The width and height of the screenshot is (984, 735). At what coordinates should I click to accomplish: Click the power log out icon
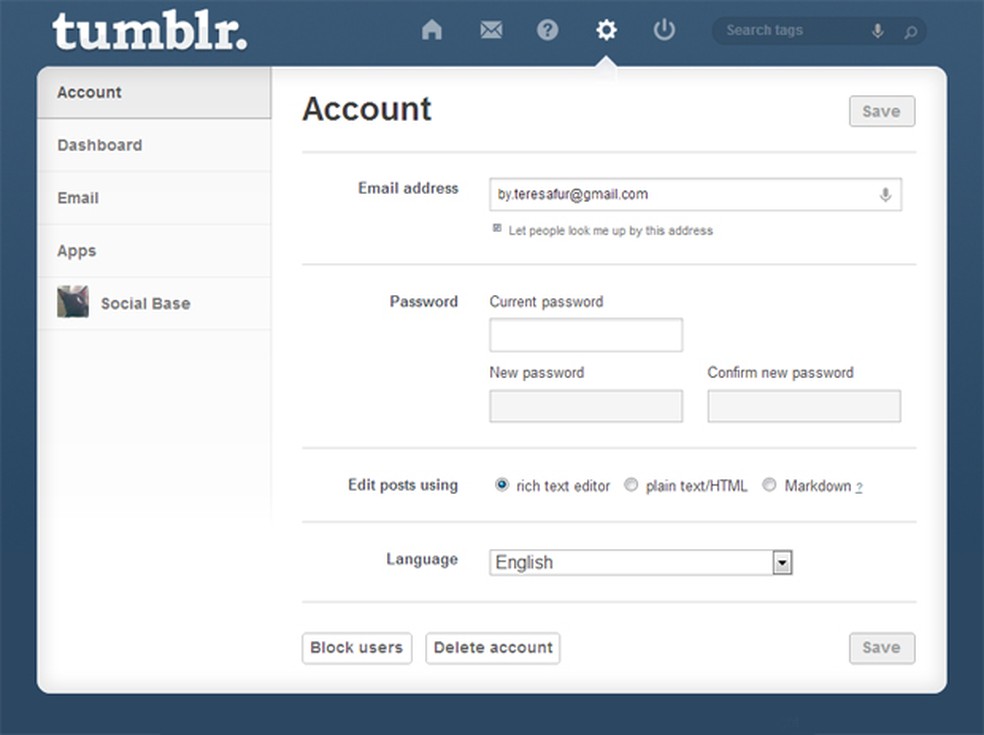[x=664, y=30]
